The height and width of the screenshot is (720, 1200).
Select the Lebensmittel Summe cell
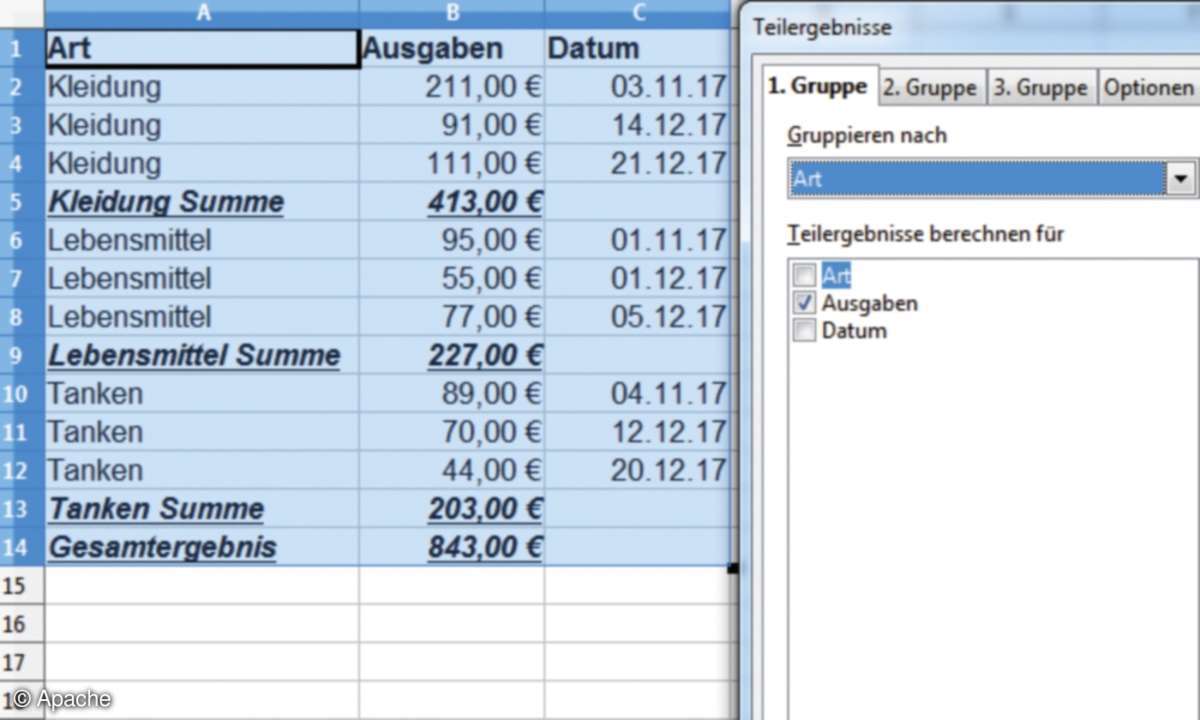202,355
